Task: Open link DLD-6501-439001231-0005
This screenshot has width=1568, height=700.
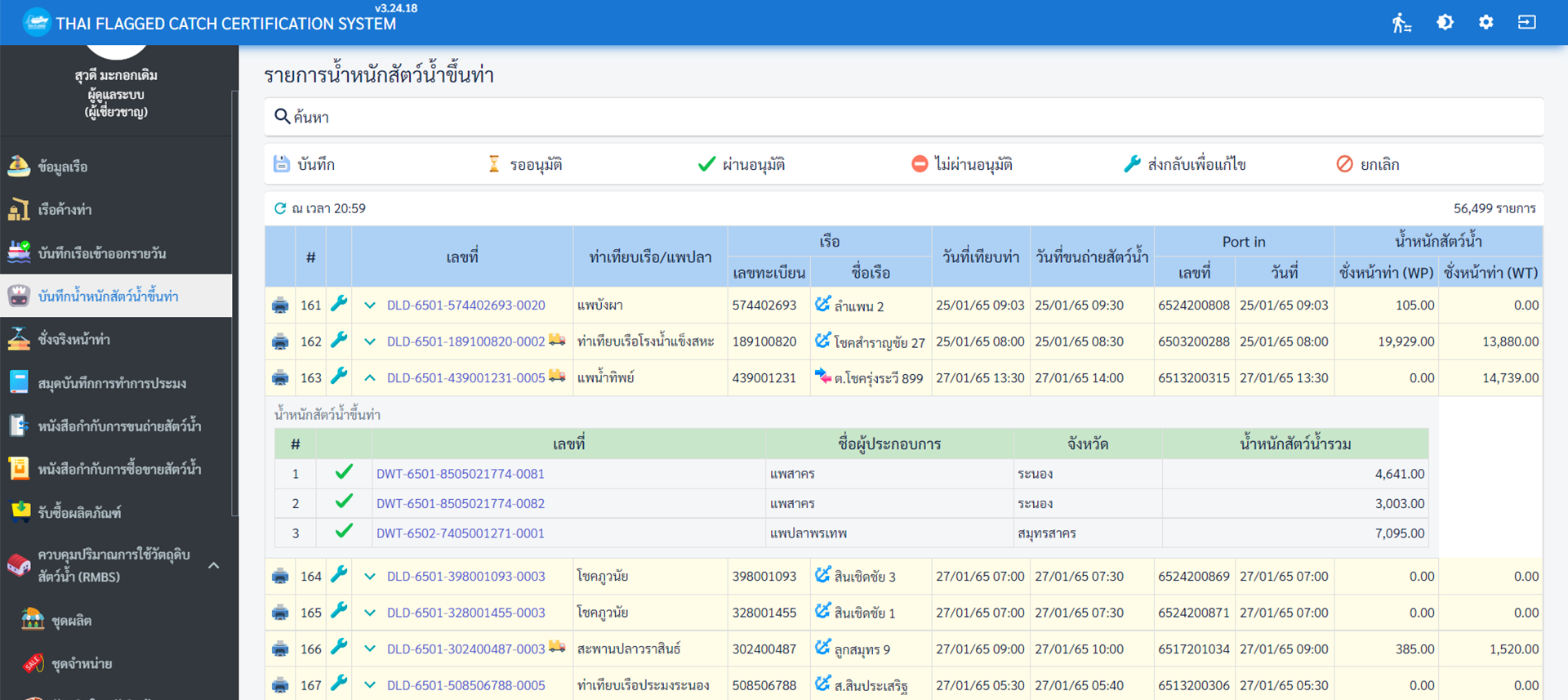Action: [465, 378]
